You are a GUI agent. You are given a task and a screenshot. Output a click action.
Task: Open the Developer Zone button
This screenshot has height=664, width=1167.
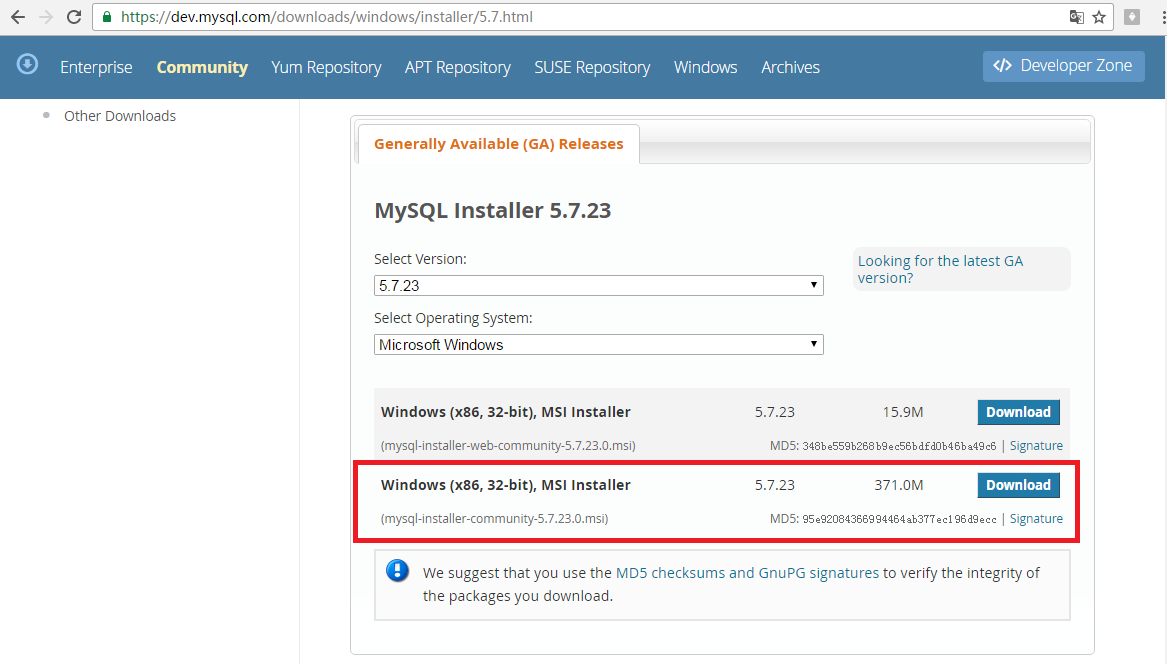(x=1064, y=66)
